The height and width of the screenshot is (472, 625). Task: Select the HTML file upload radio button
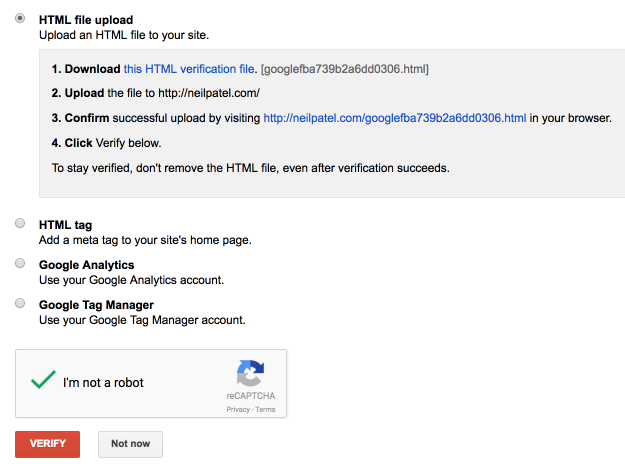[21, 19]
